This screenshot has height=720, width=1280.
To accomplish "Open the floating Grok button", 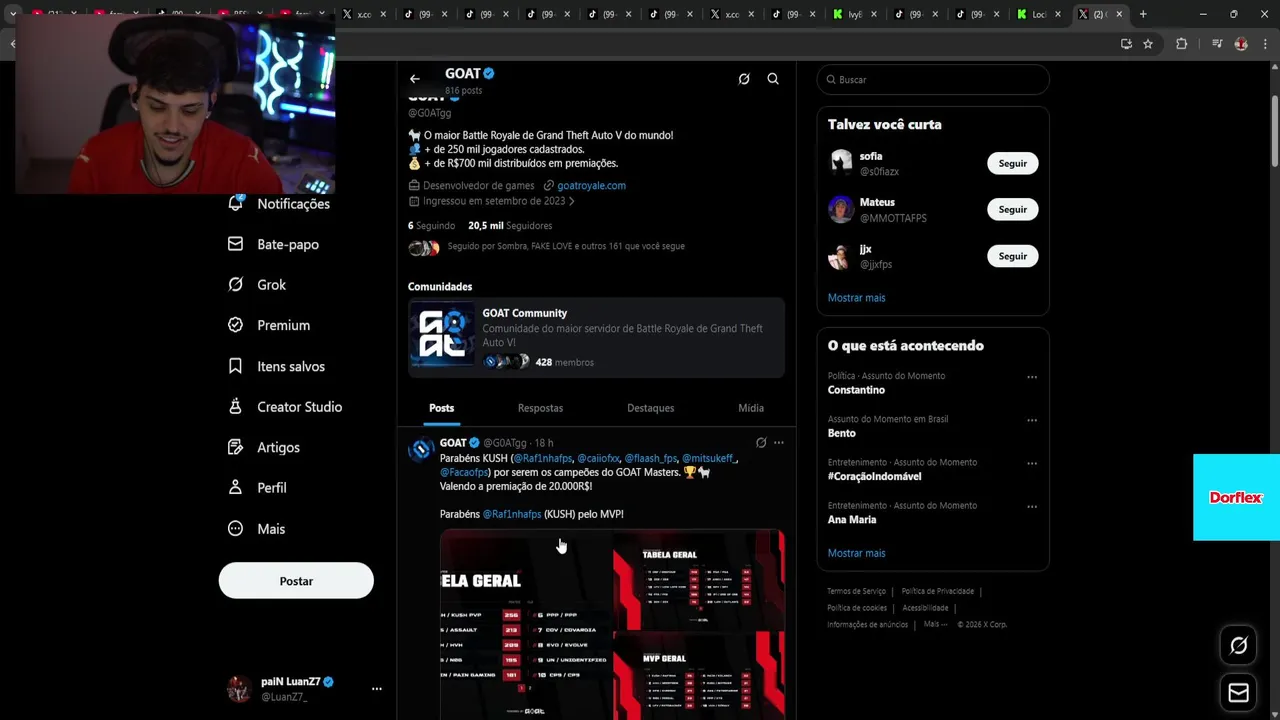I will coord(1238,646).
